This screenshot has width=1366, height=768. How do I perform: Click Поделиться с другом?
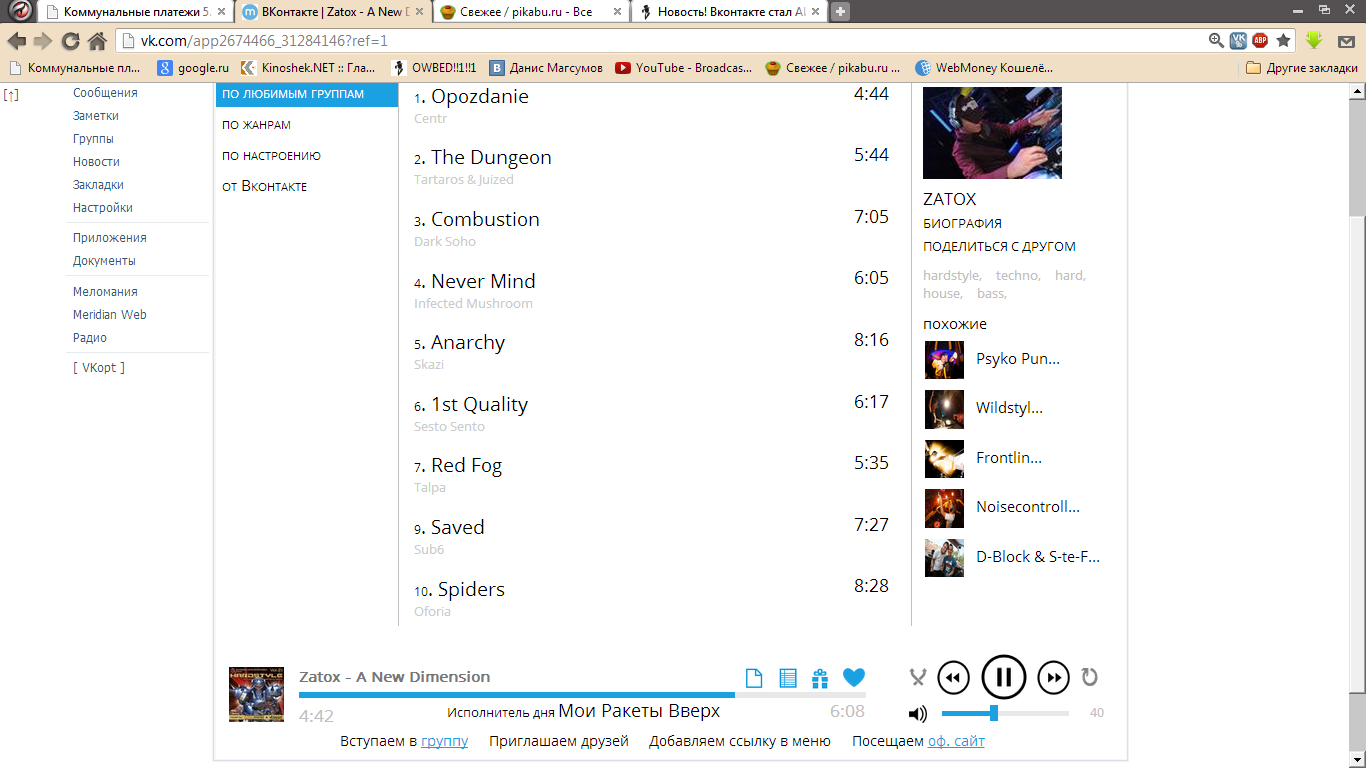(999, 246)
